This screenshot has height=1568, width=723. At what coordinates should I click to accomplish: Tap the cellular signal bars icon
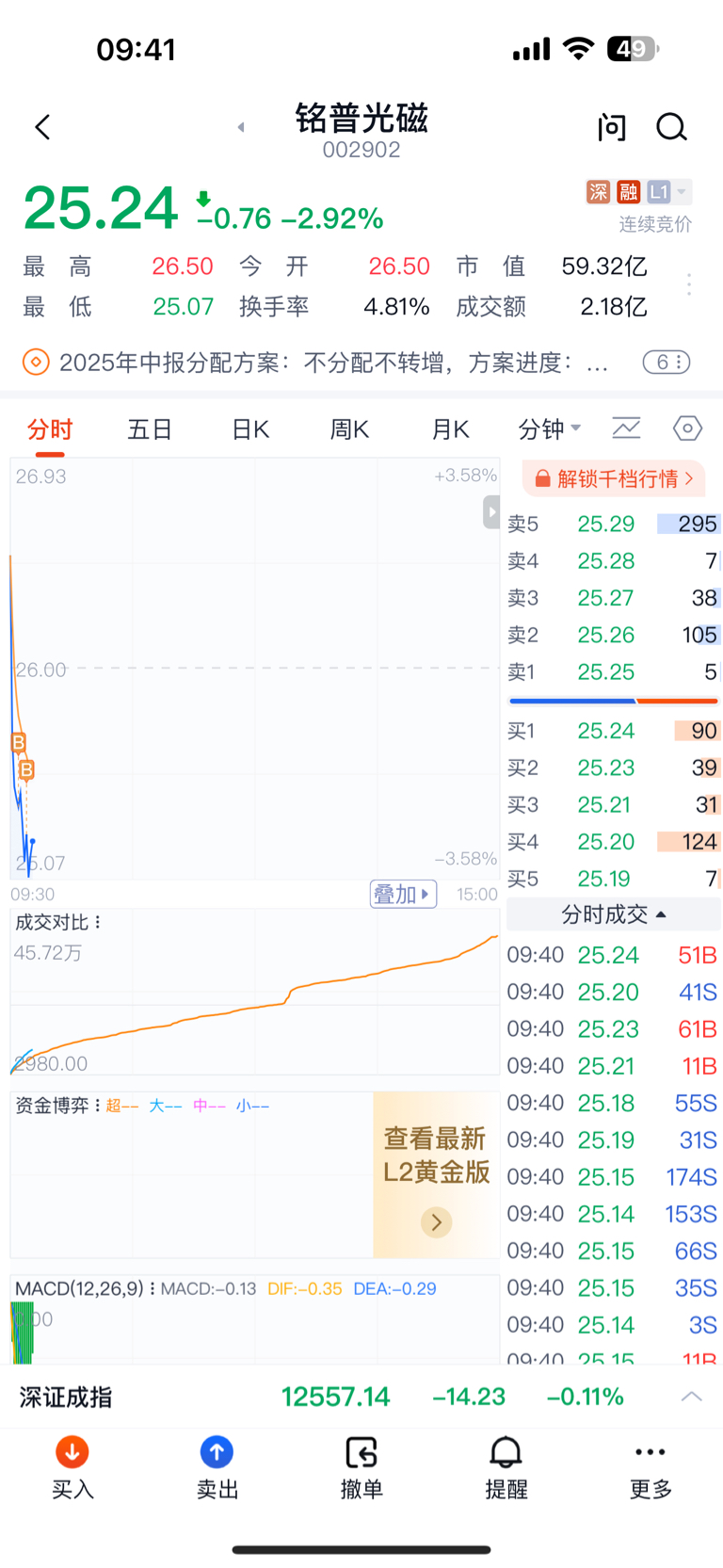tap(532, 49)
